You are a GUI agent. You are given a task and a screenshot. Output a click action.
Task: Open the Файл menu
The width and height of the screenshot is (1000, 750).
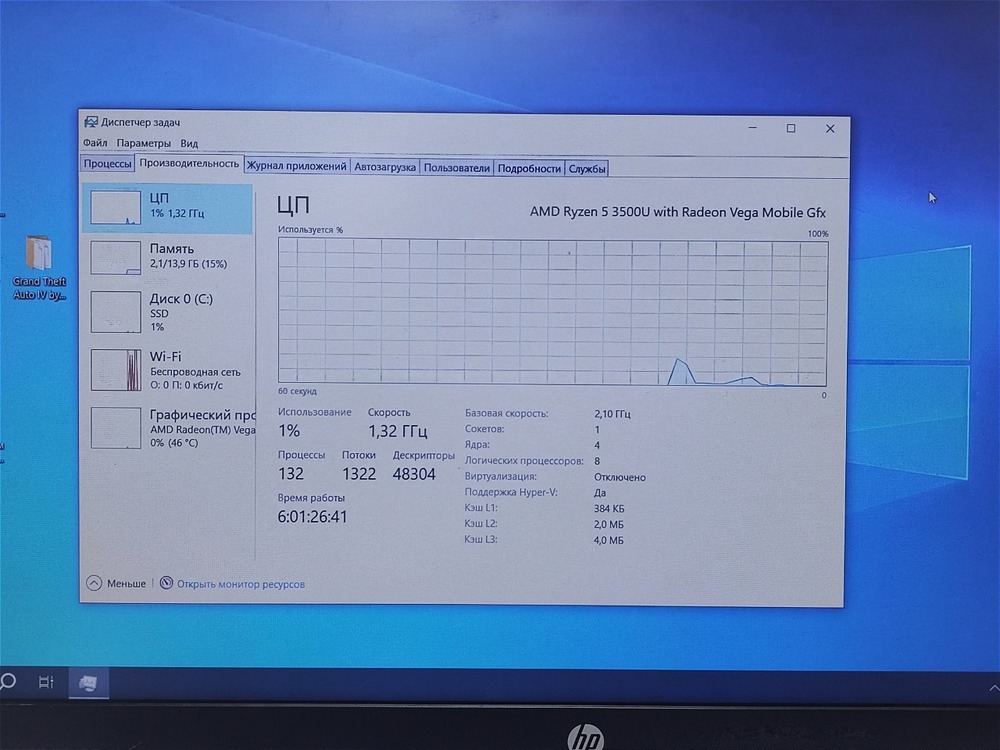tap(95, 143)
